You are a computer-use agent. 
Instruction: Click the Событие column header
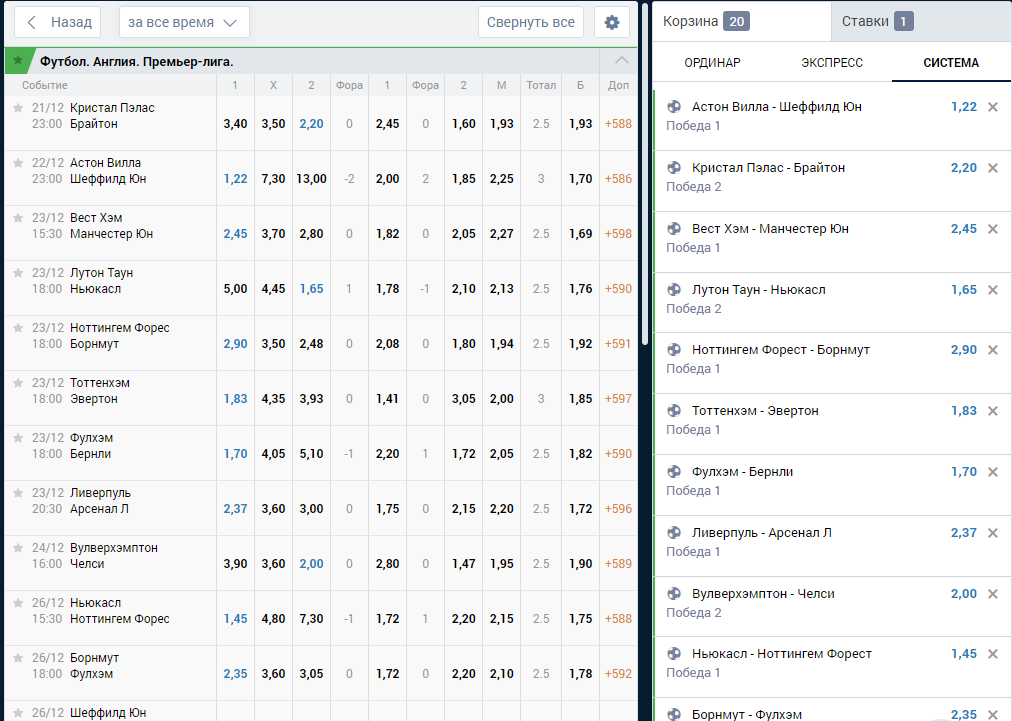[45, 85]
